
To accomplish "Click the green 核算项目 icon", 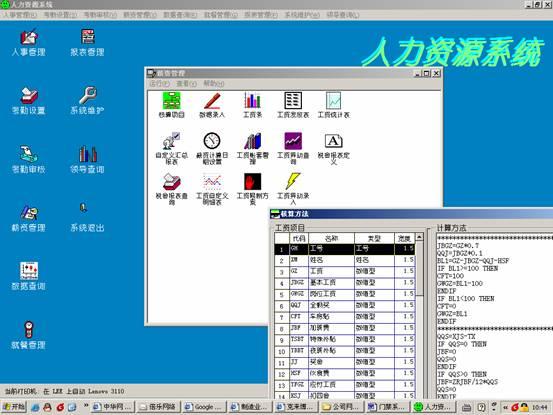I will 171,105.
